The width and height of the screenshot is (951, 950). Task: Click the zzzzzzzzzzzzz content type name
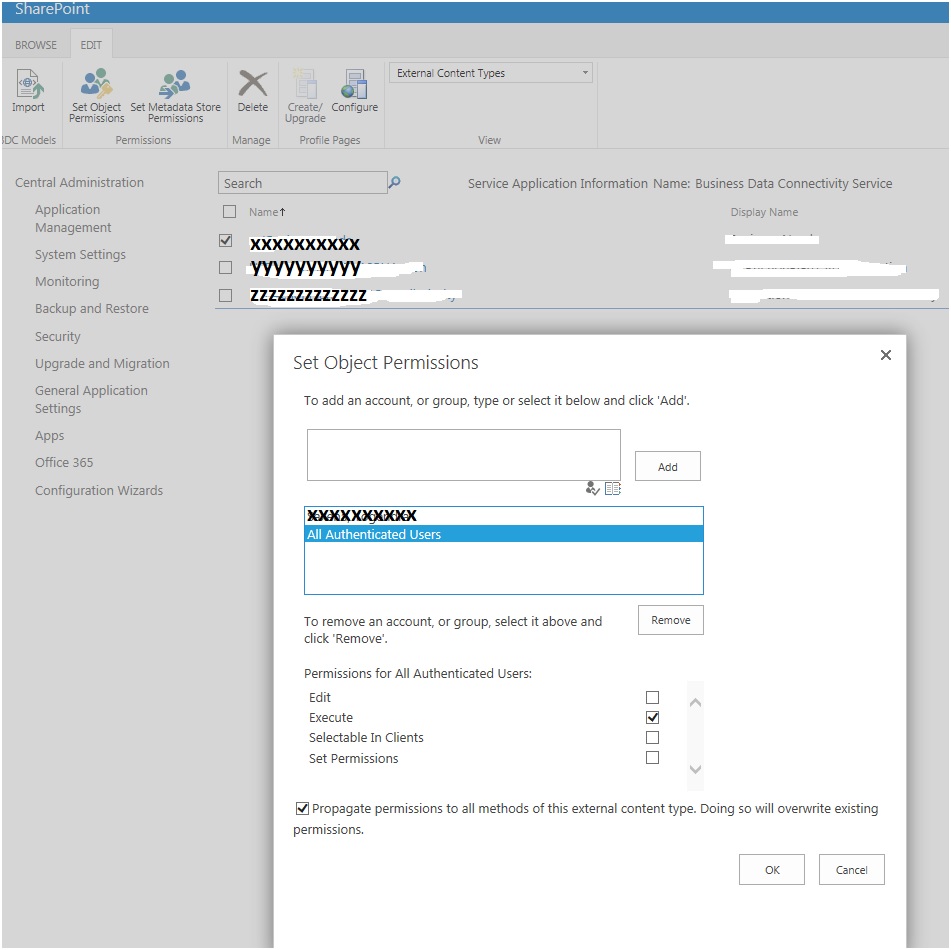point(309,295)
